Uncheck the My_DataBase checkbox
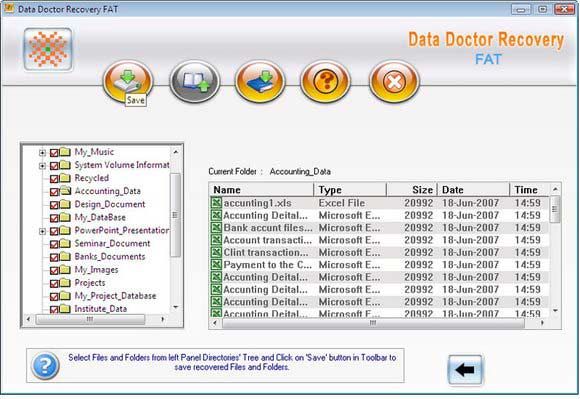580x399 pixels. coord(54,218)
